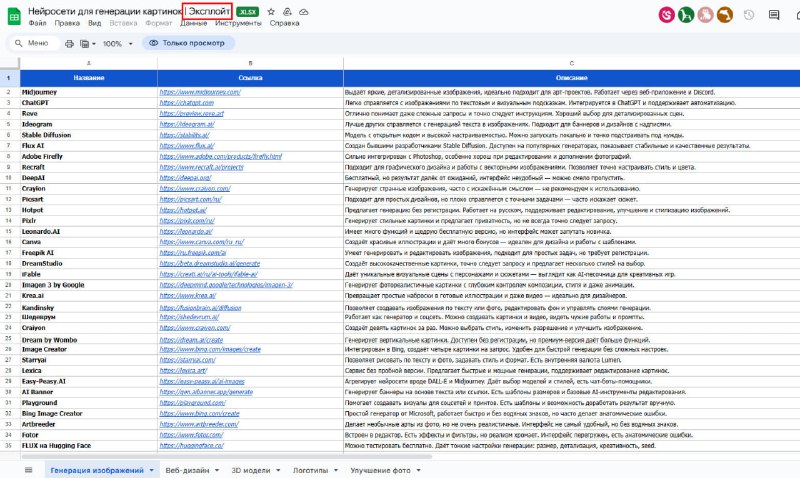Select column A header
800x478 pixels.
pyautogui.click(x=89, y=63)
